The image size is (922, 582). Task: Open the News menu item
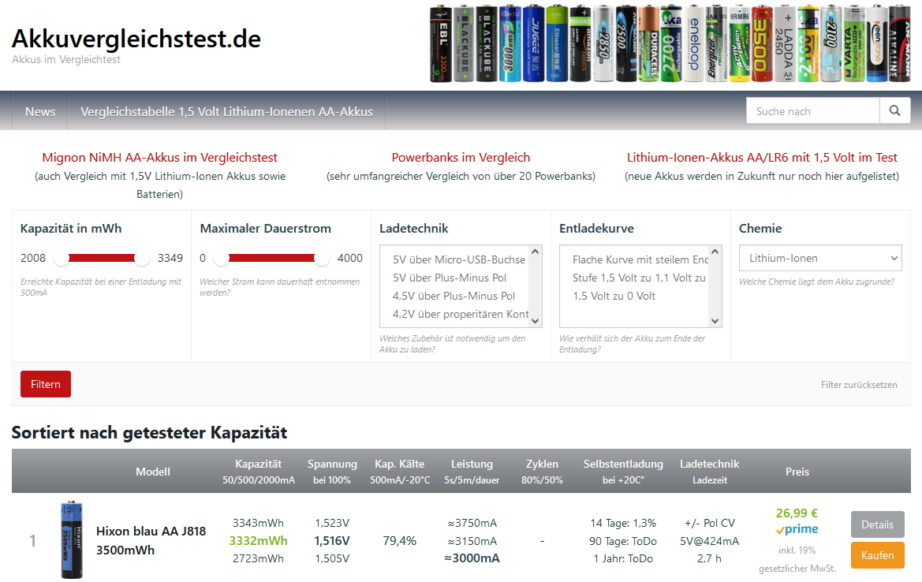pyautogui.click(x=40, y=111)
